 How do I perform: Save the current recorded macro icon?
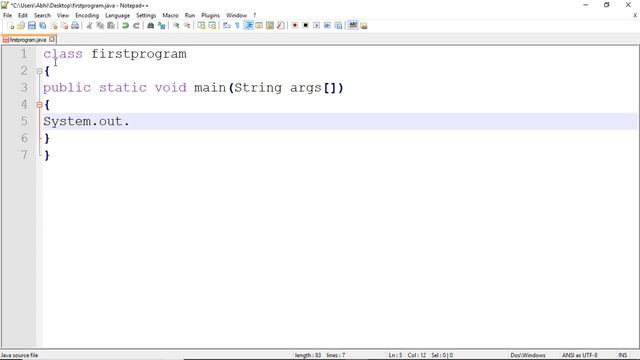(x=338, y=26)
